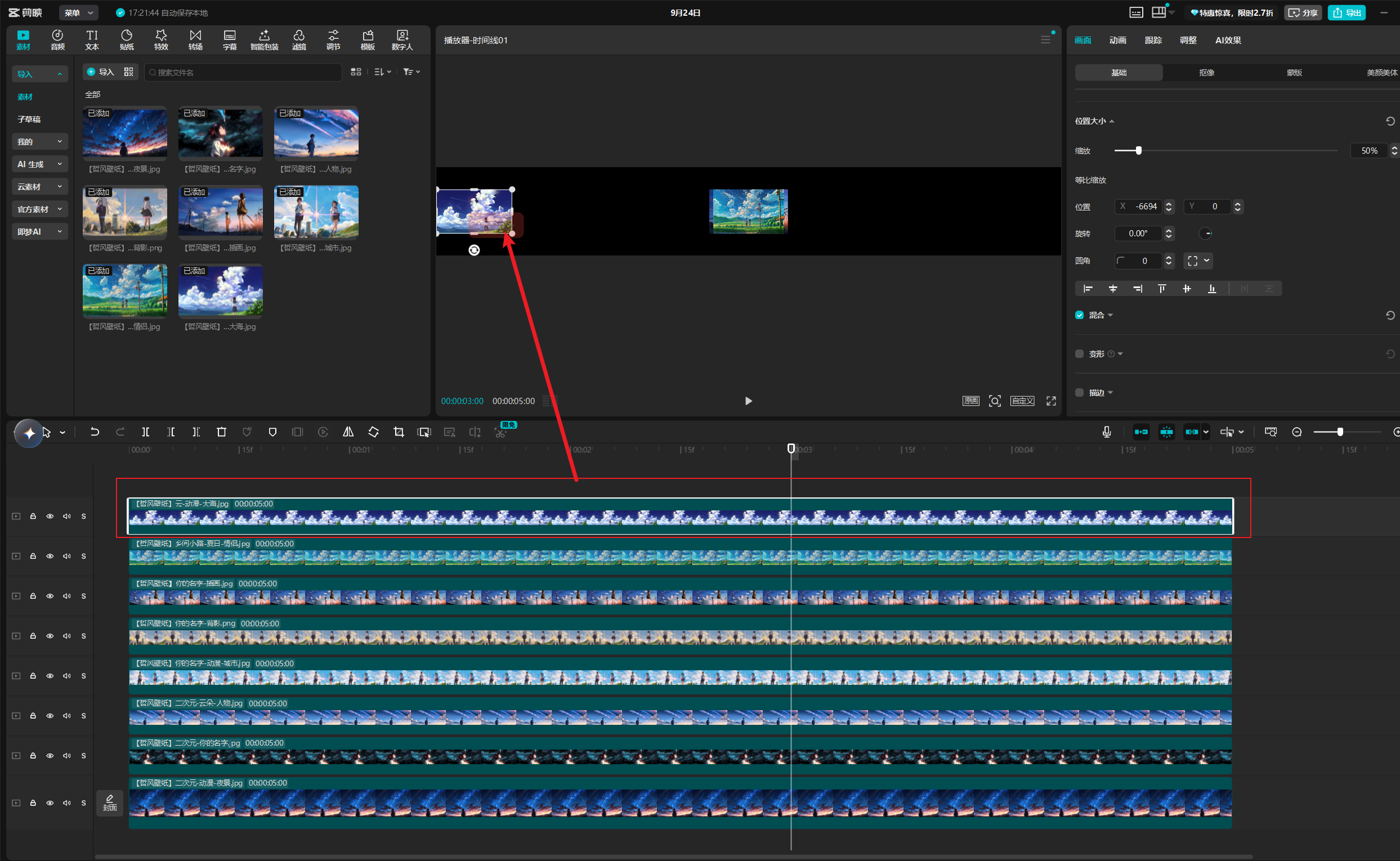Image resolution: width=1400 pixels, height=861 pixels.
Task: Uncheck the 混合 checkbox
Action: pyautogui.click(x=1079, y=315)
